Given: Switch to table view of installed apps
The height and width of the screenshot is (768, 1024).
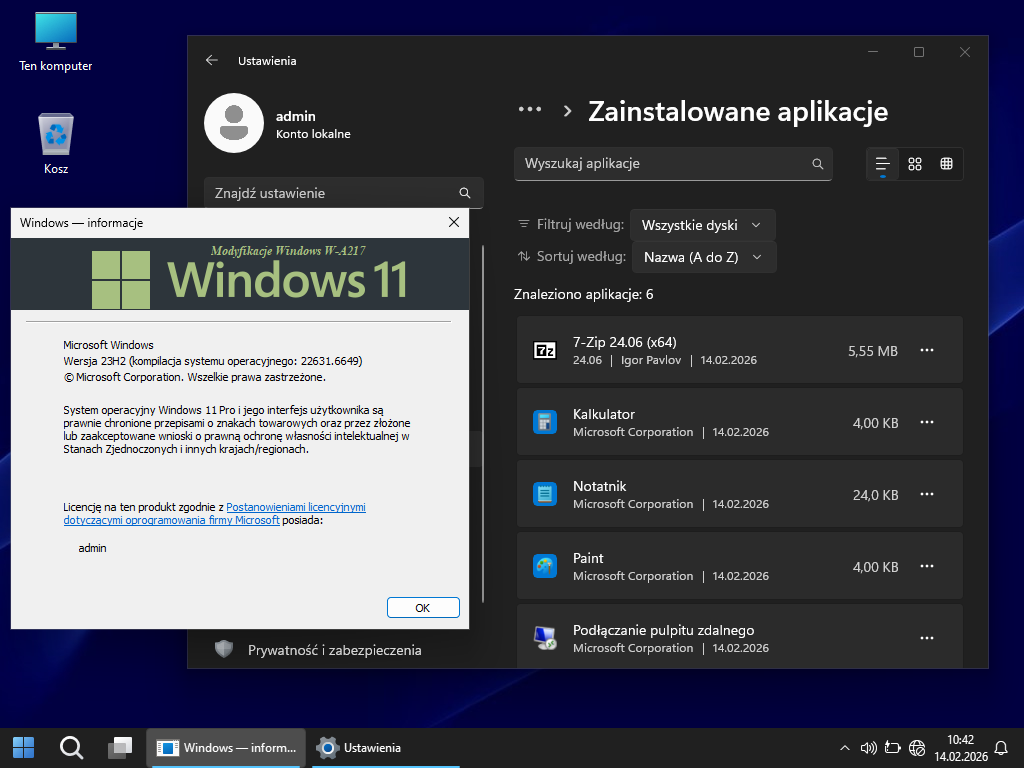Looking at the screenshot, I should coord(946,164).
